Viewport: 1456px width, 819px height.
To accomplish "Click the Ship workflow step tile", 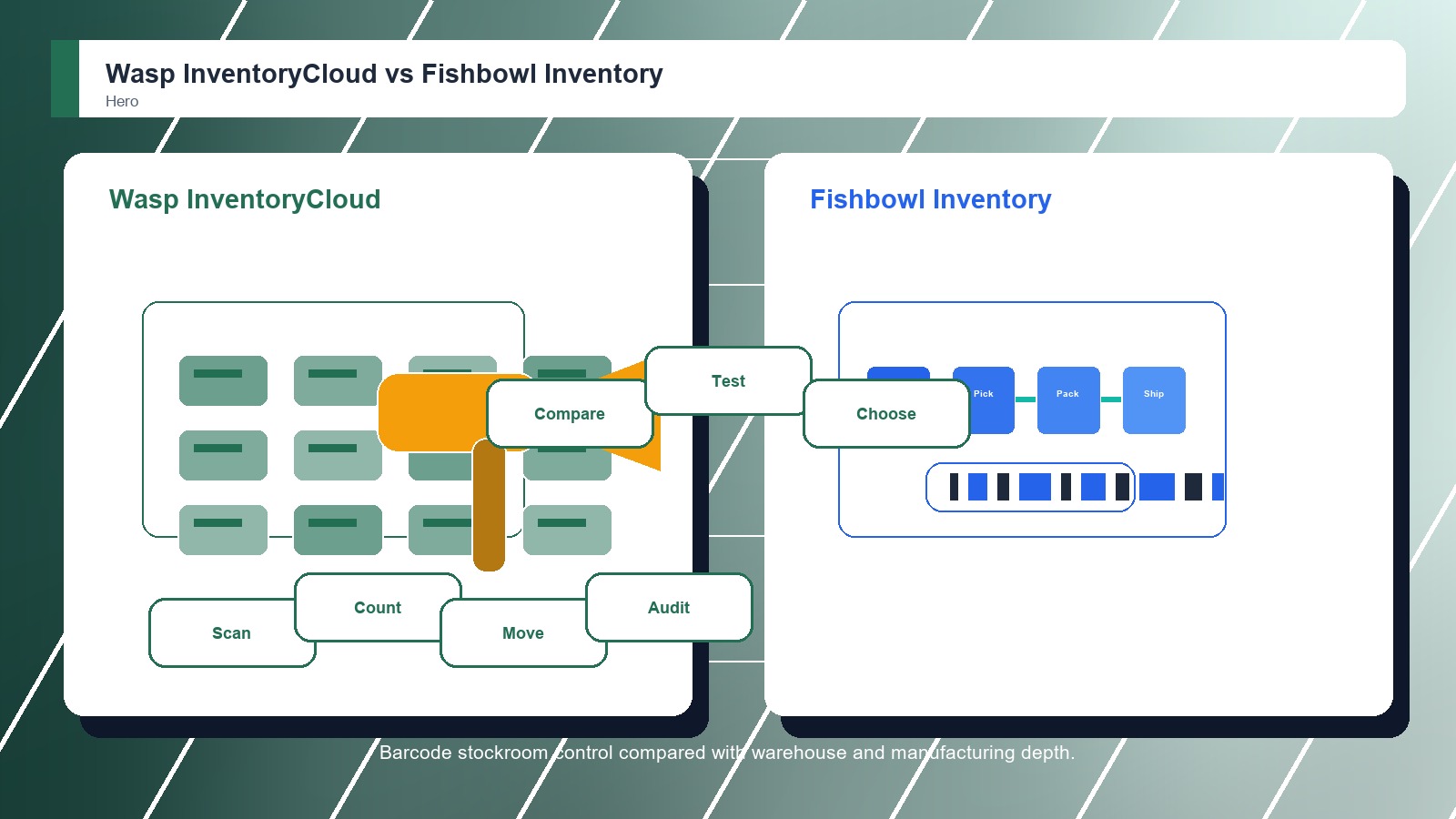I will pos(1154,400).
